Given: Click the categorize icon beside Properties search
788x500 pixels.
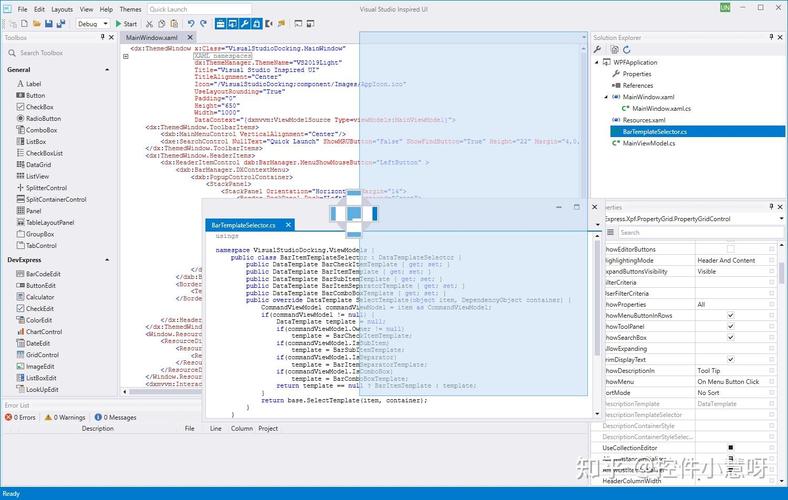Looking at the screenshot, I should [x=611, y=232].
